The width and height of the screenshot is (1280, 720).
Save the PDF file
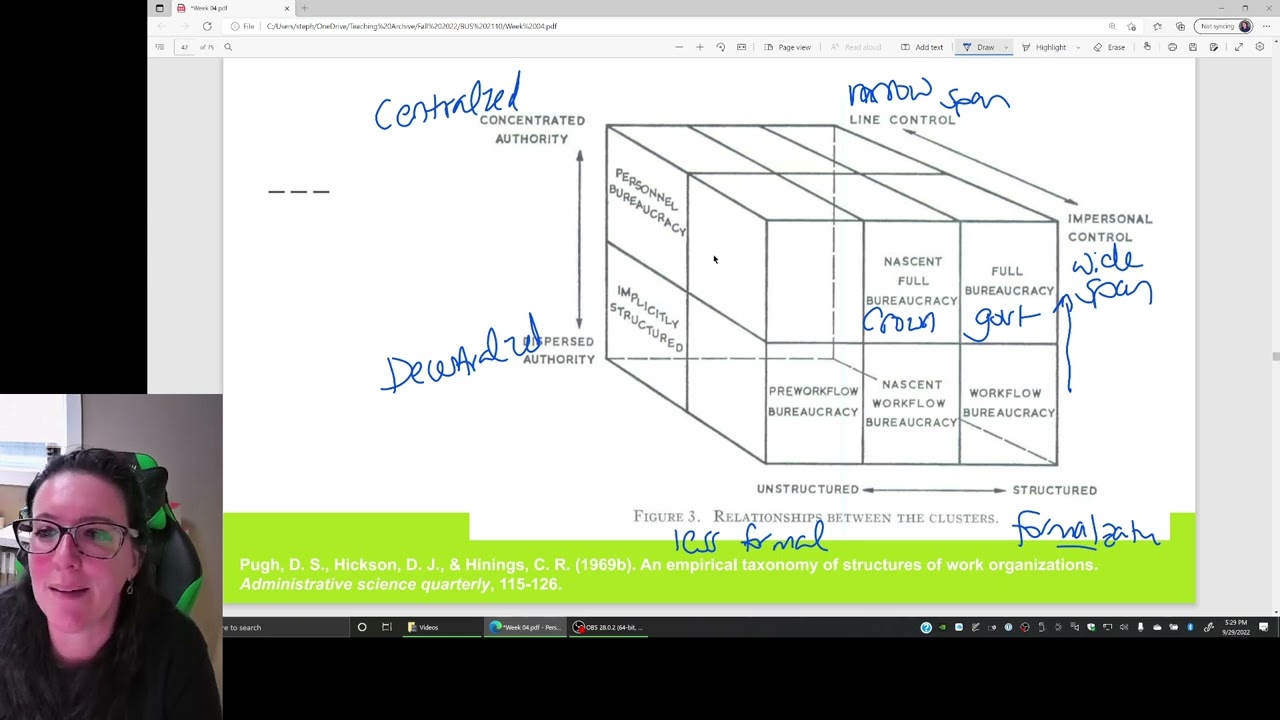click(1193, 47)
